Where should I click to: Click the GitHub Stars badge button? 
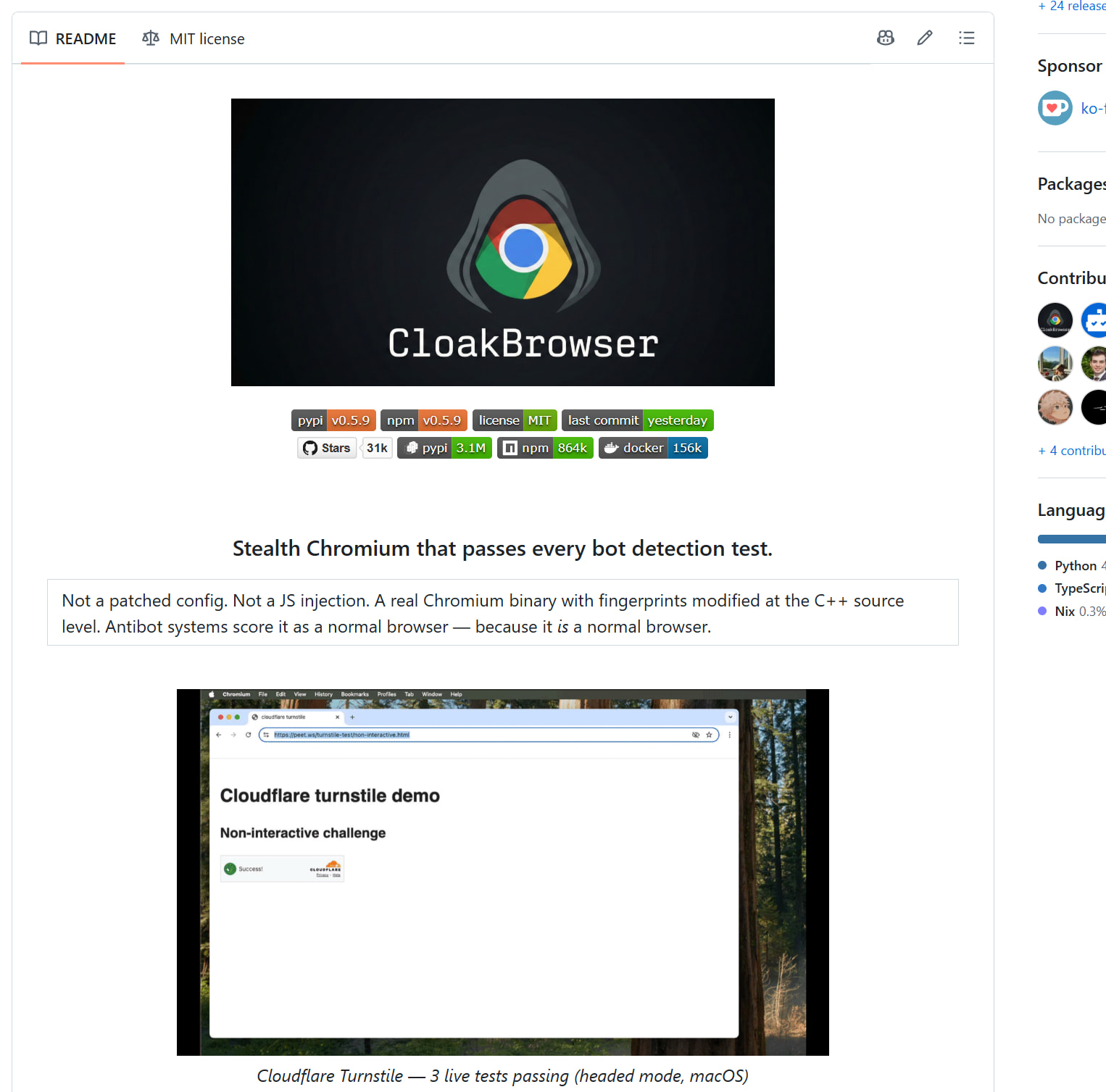[x=327, y=448]
